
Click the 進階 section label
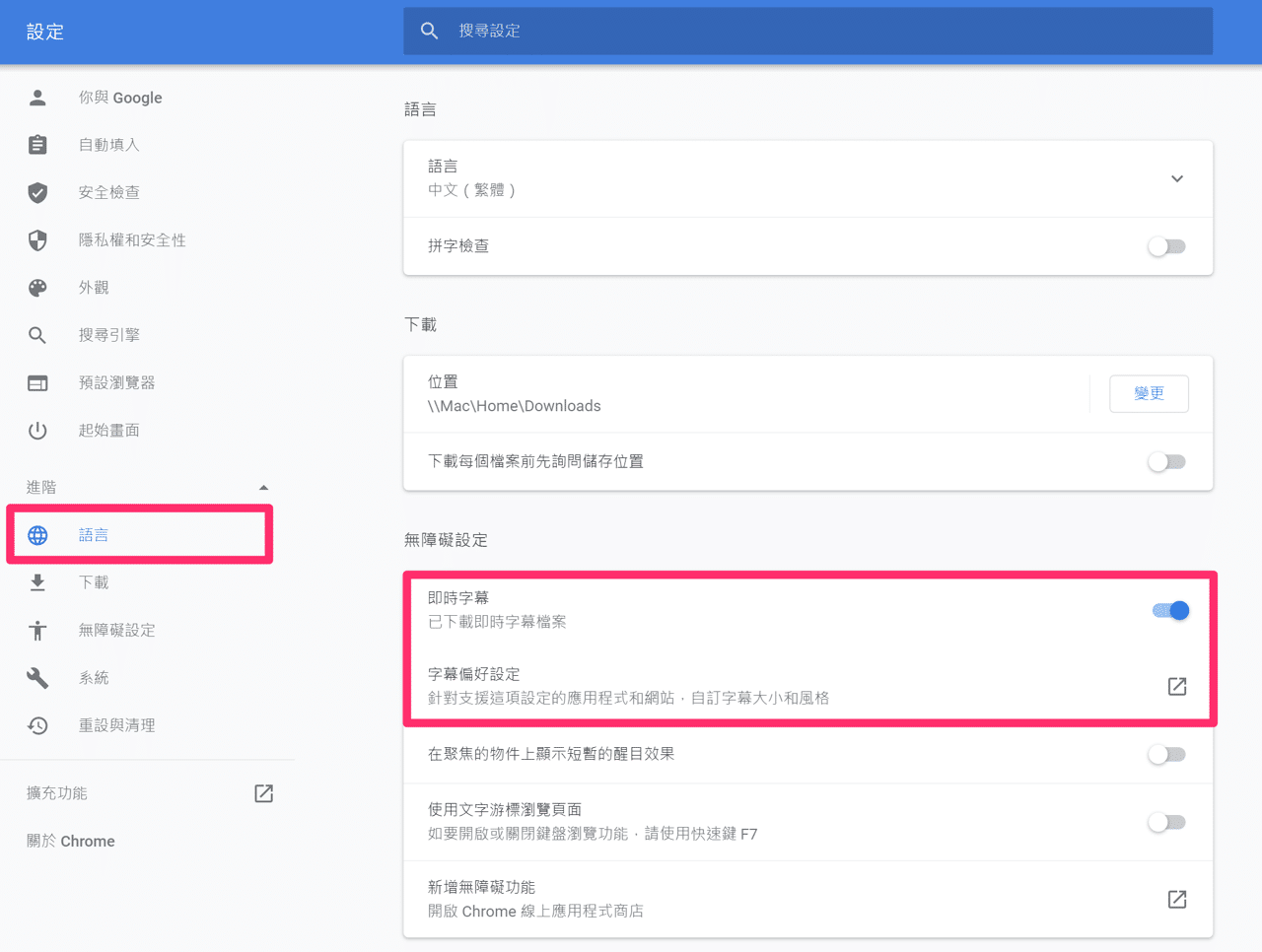click(x=41, y=488)
